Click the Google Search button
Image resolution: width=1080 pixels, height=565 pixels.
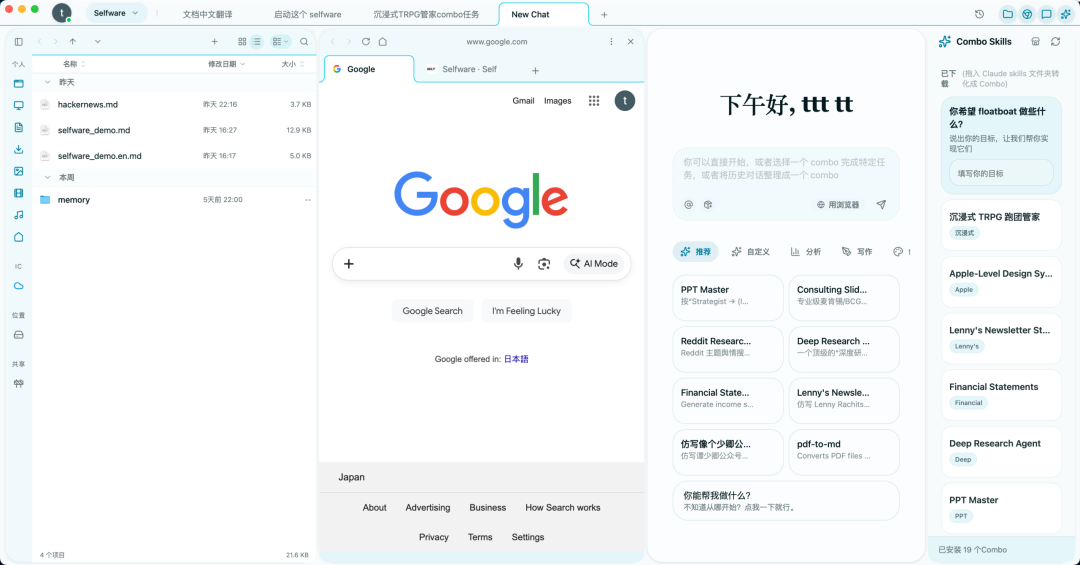(433, 311)
